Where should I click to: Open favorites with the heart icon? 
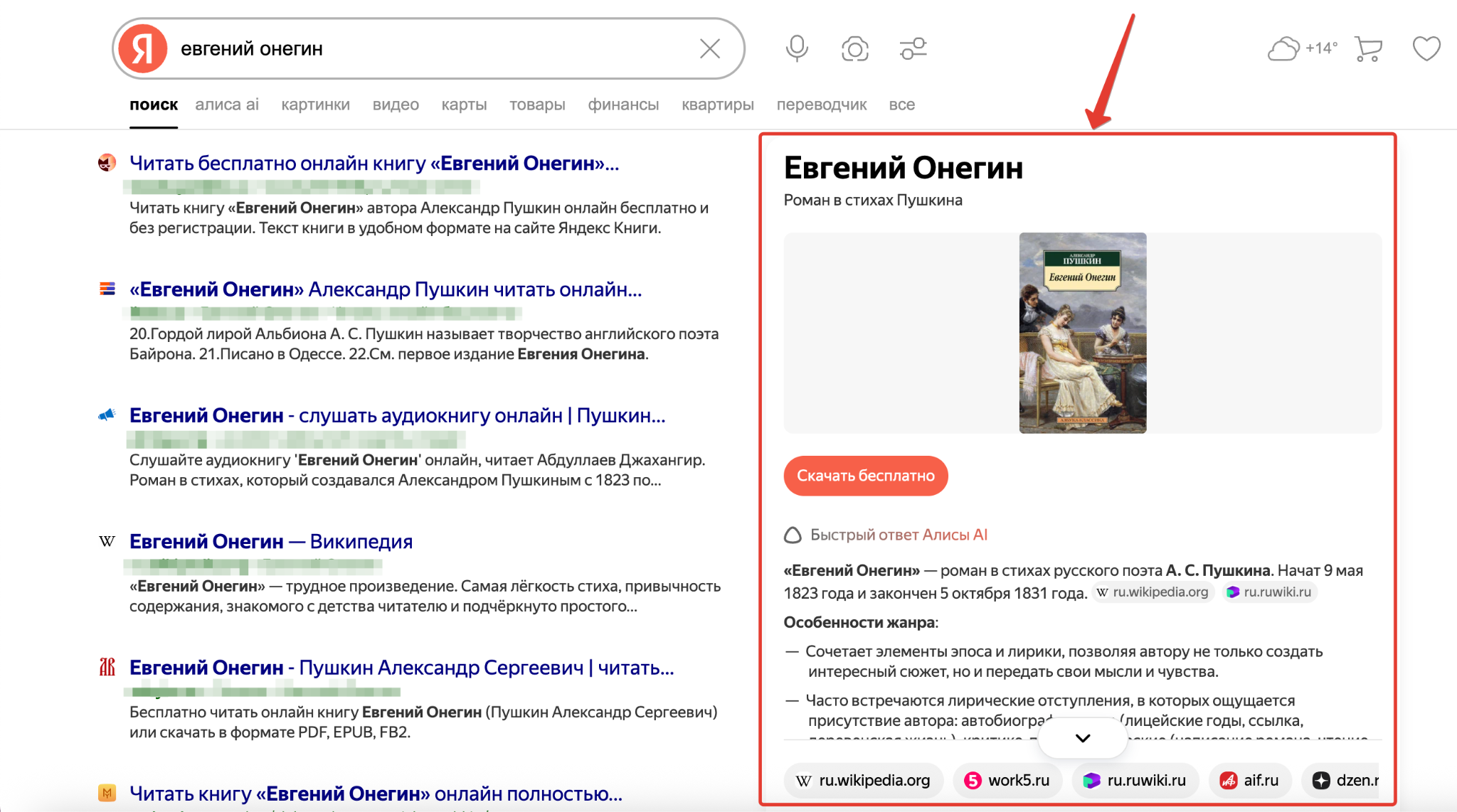(1426, 48)
